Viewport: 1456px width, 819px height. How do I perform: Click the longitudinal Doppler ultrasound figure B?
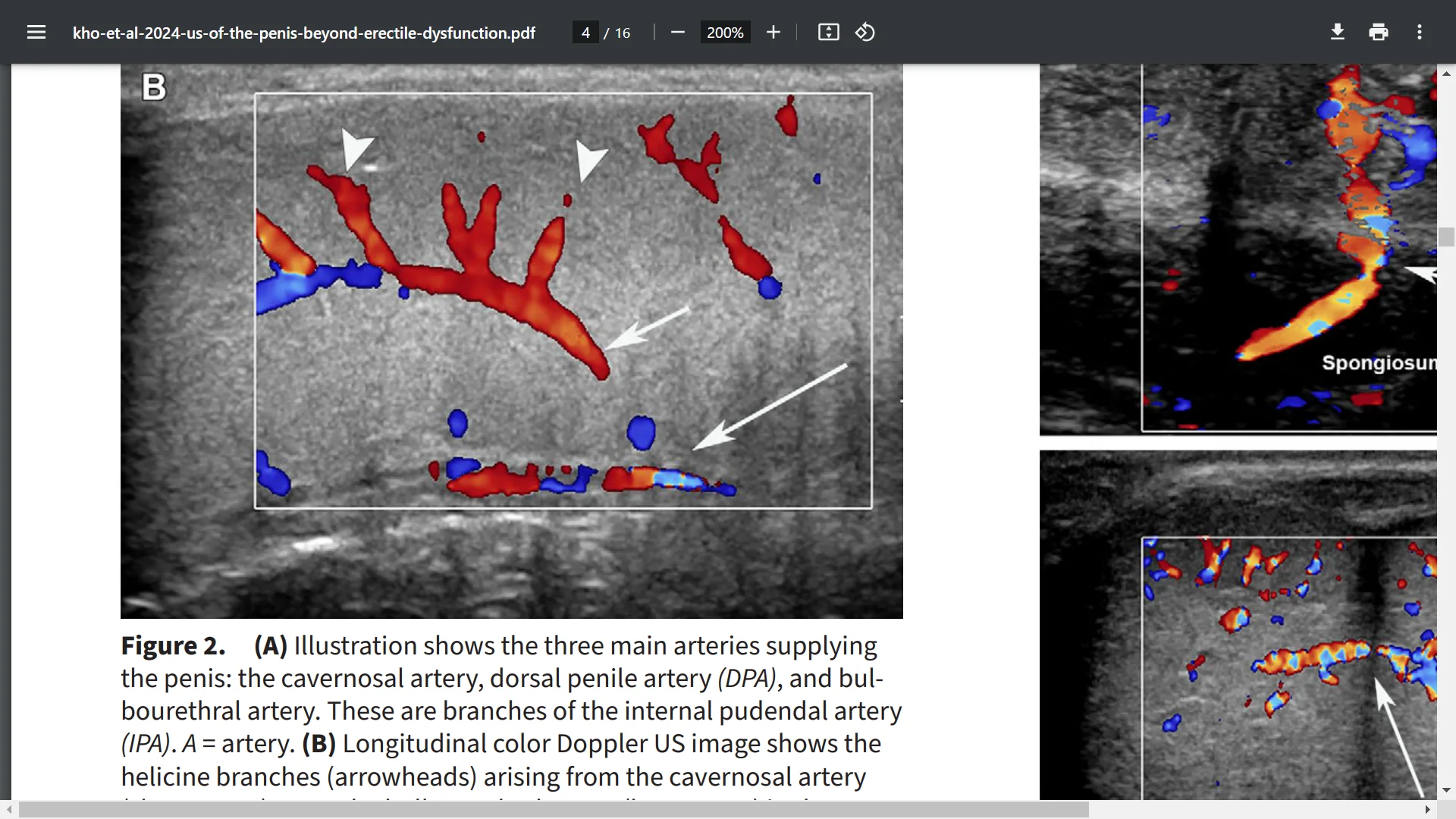512,340
